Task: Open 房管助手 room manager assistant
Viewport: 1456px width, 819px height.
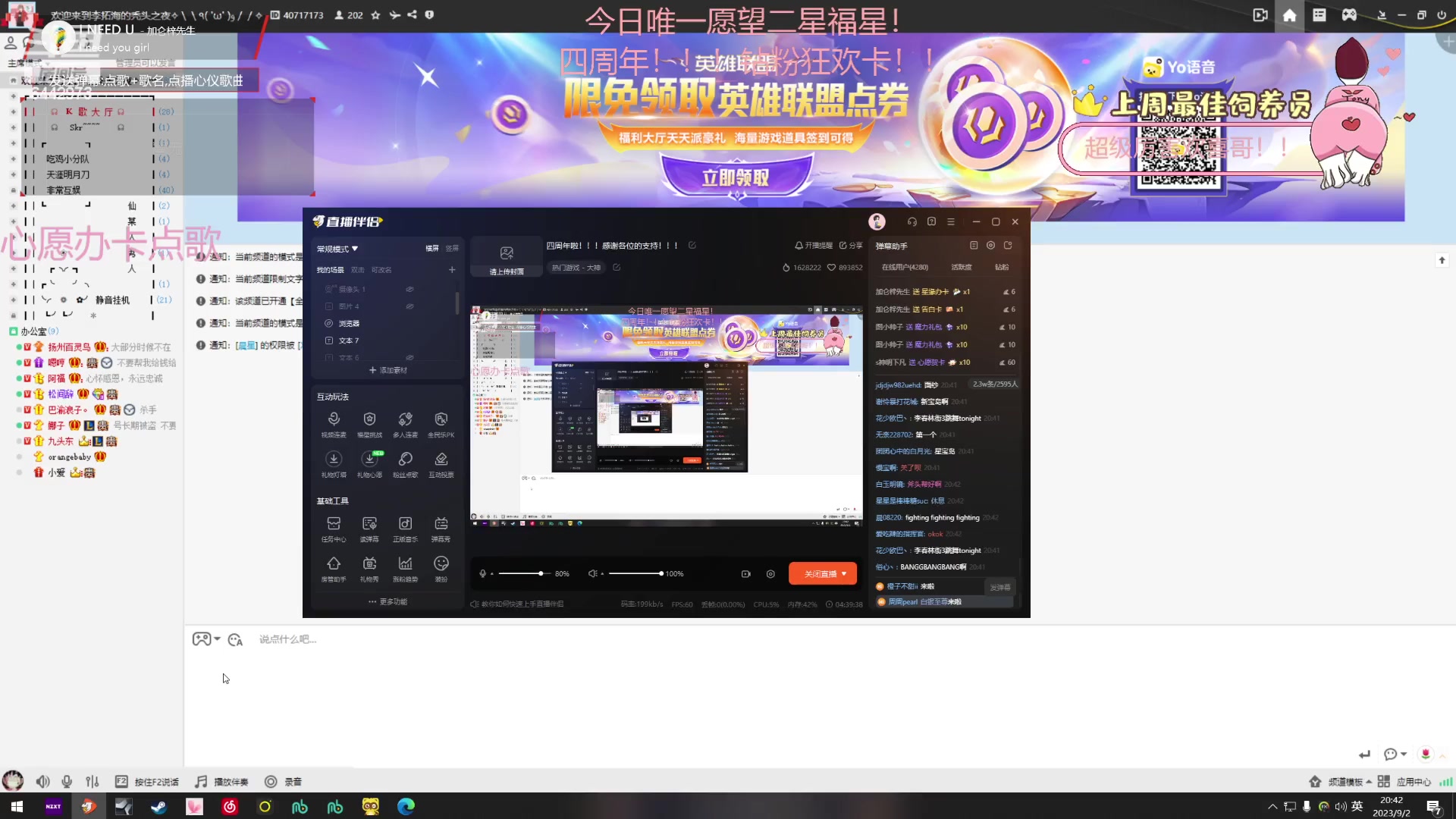Action: tap(334, 570)
